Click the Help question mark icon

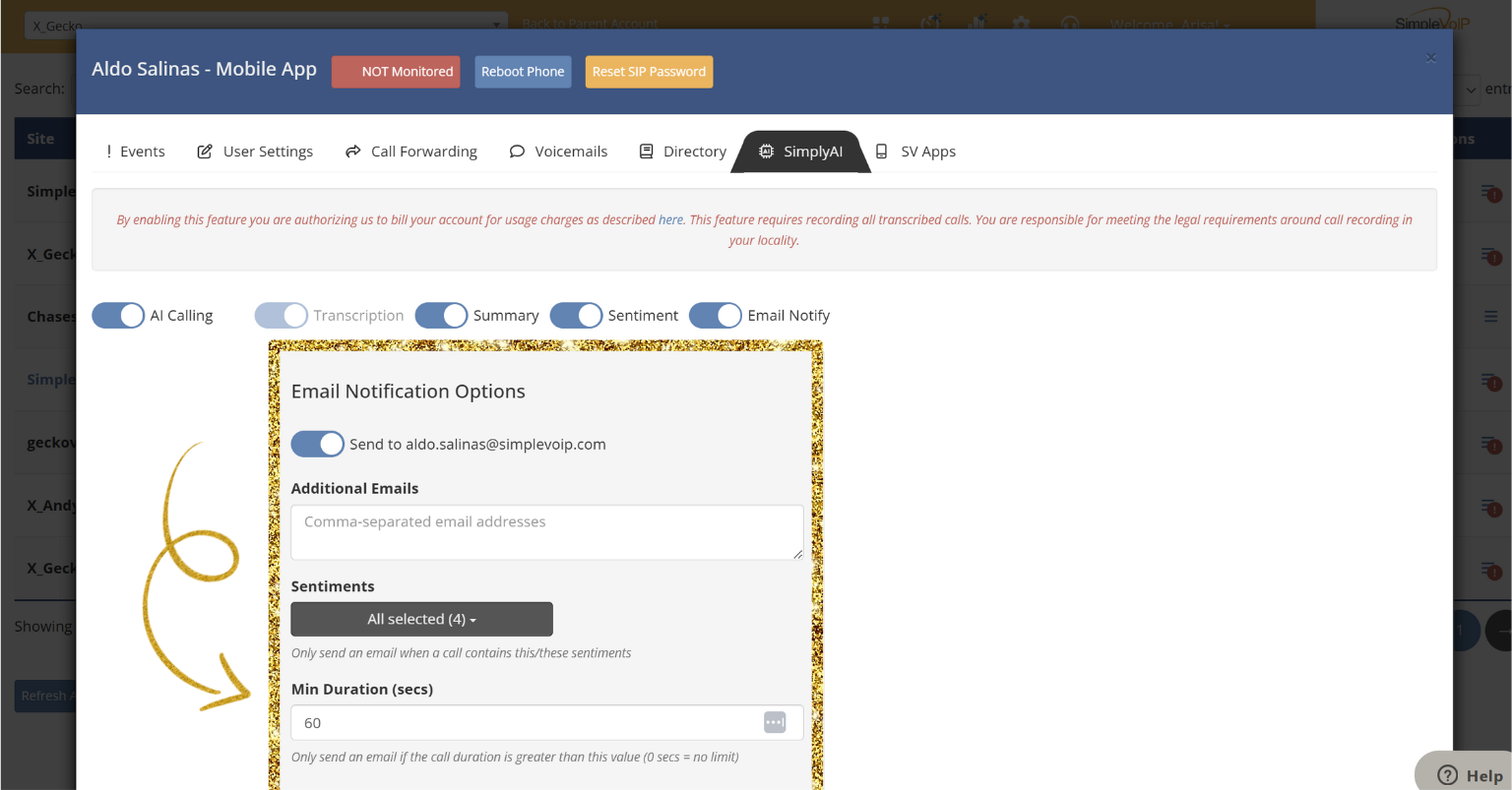pyautogui.click(x=1447, y=775)
